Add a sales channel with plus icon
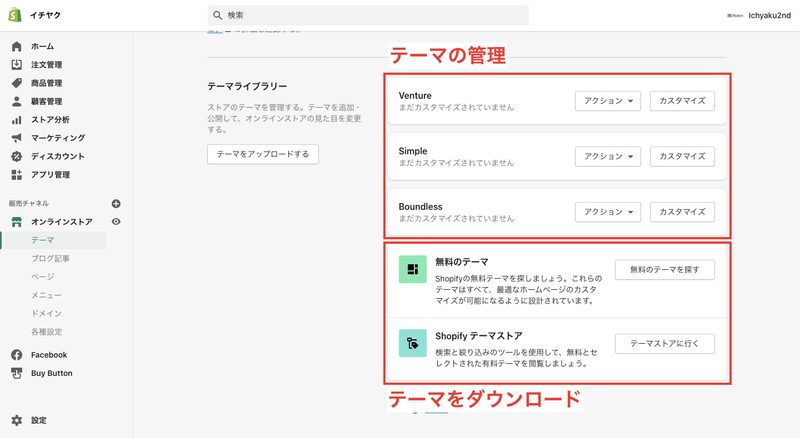Image resolution: width=800 pixels, height=438 pixels. tap(116, 204)
